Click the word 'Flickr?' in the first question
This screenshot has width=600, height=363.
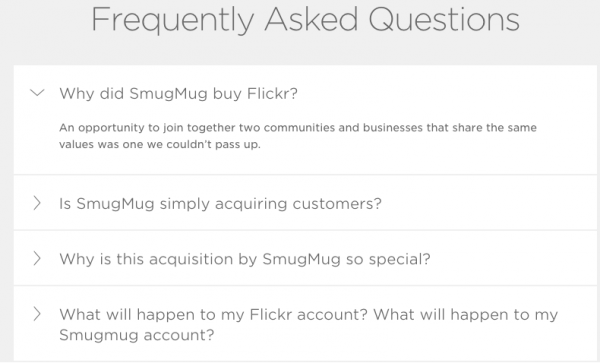click(272, 94)
